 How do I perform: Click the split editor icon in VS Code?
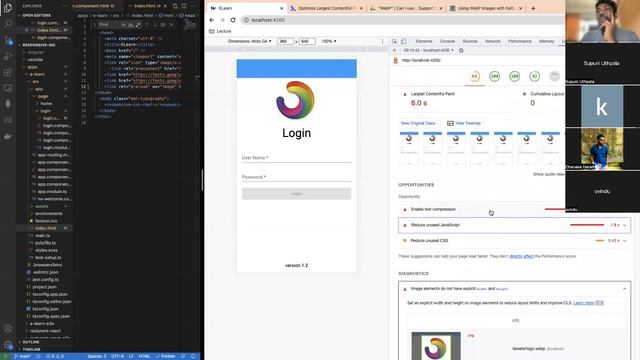pos(184,6)
